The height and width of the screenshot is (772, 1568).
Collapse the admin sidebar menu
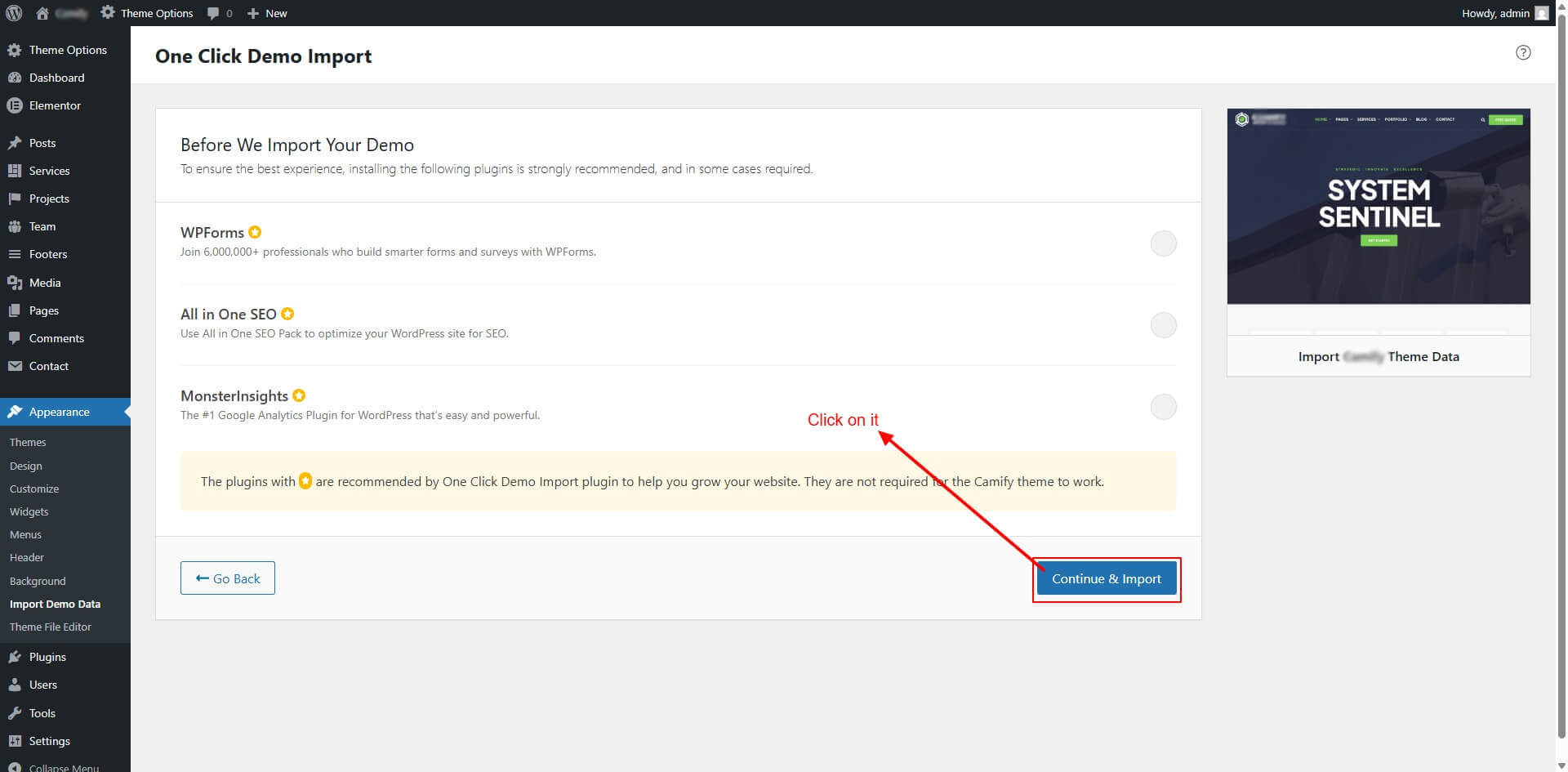[64, 766]
